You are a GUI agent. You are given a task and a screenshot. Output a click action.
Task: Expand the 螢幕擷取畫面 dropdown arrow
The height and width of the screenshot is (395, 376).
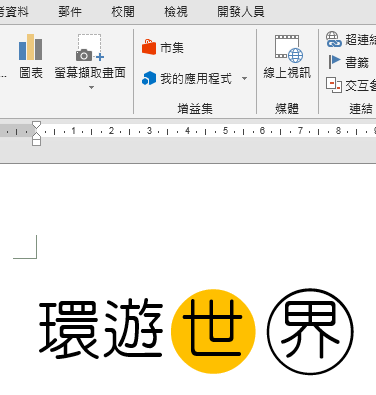pyautogui.click(x=91, y=88)
